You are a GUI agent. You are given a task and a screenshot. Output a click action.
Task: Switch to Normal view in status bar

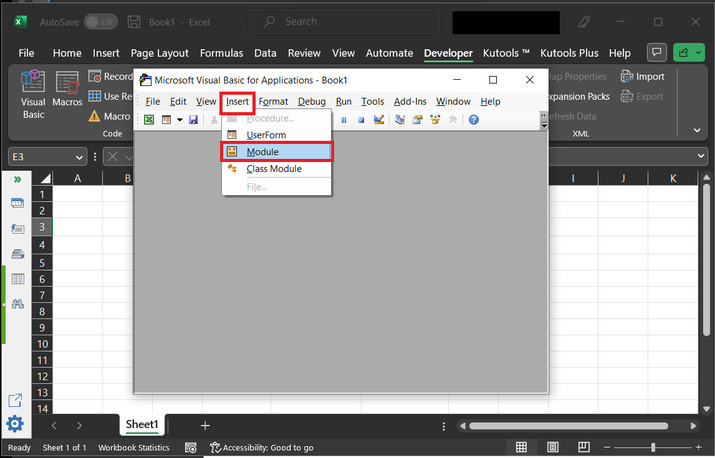[521, 447]
